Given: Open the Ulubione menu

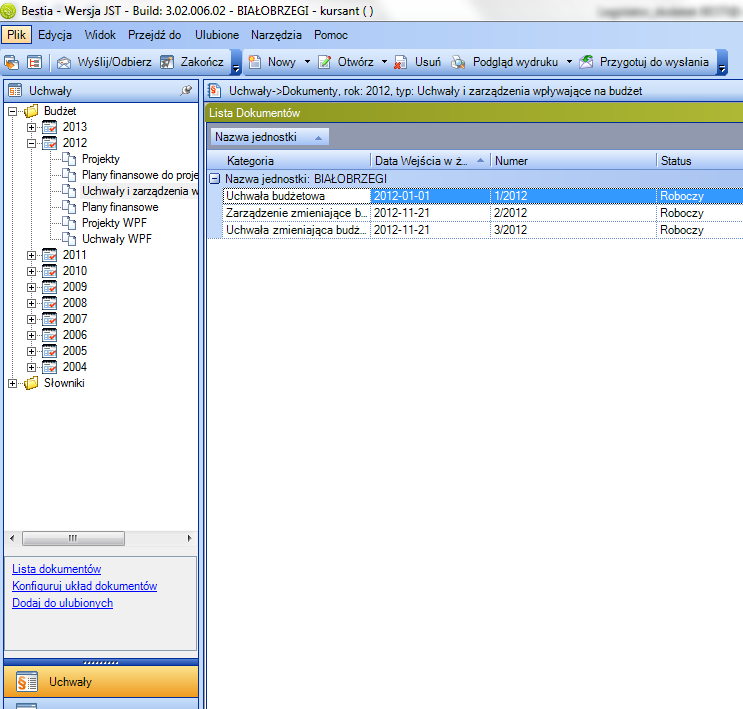Looking at the screenshot, I should click(x=217, y=35).
